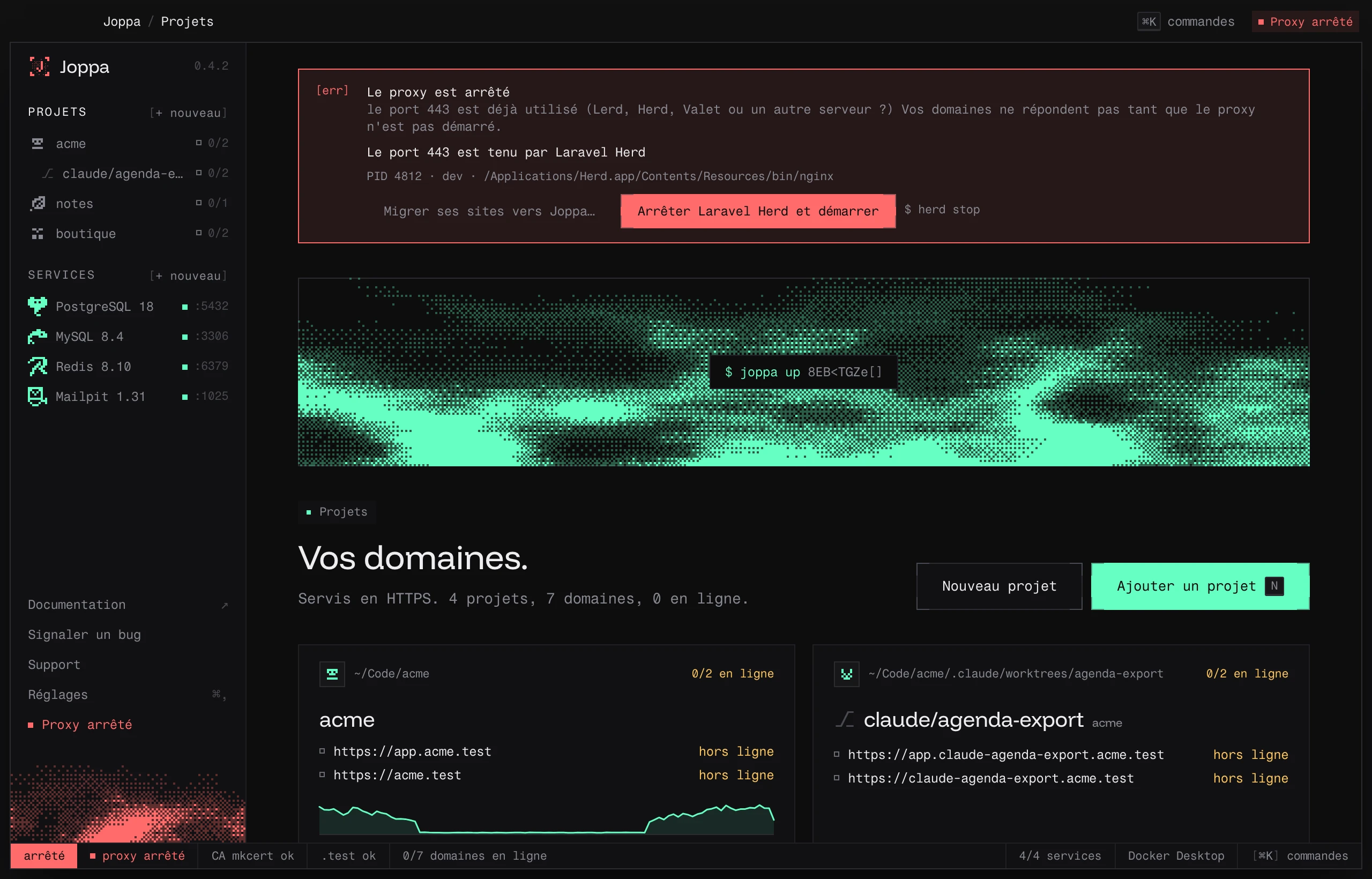Click the agenda-export card worktree icon
Image resolution: width=1372 pixels, height=879 pixels.
846,674
